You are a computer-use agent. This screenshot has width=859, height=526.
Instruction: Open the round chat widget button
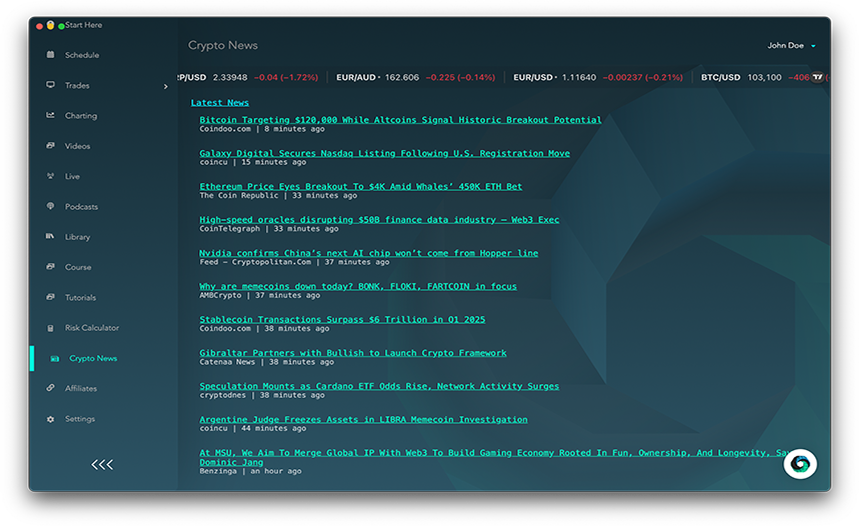click(x=799, y=463)
